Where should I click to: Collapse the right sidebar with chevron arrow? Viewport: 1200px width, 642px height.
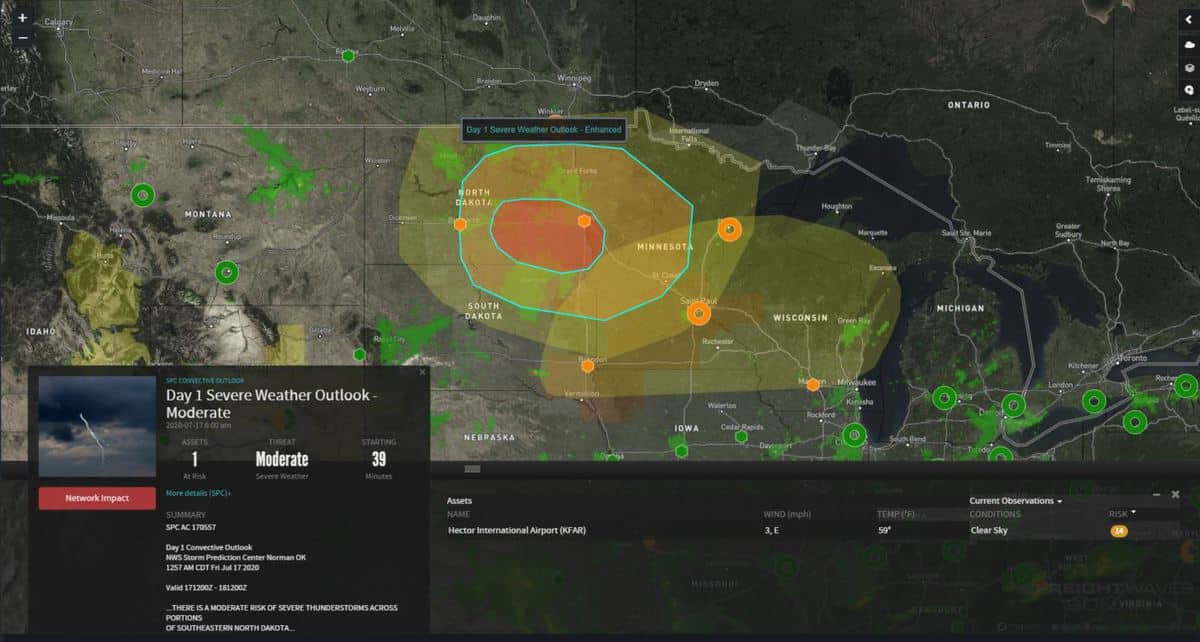pos(1188,18)
